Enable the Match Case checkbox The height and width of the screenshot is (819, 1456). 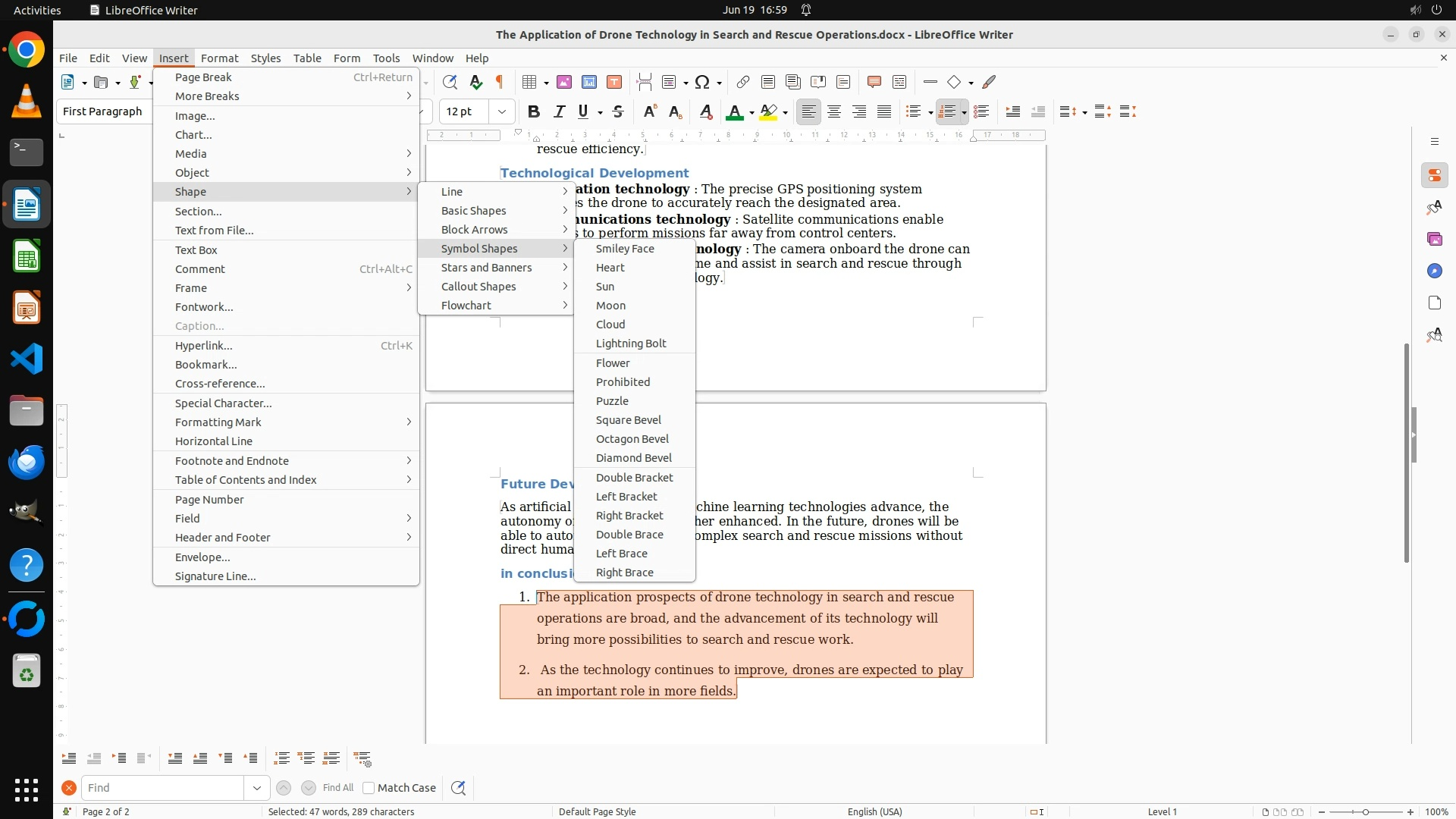point(369,788)
